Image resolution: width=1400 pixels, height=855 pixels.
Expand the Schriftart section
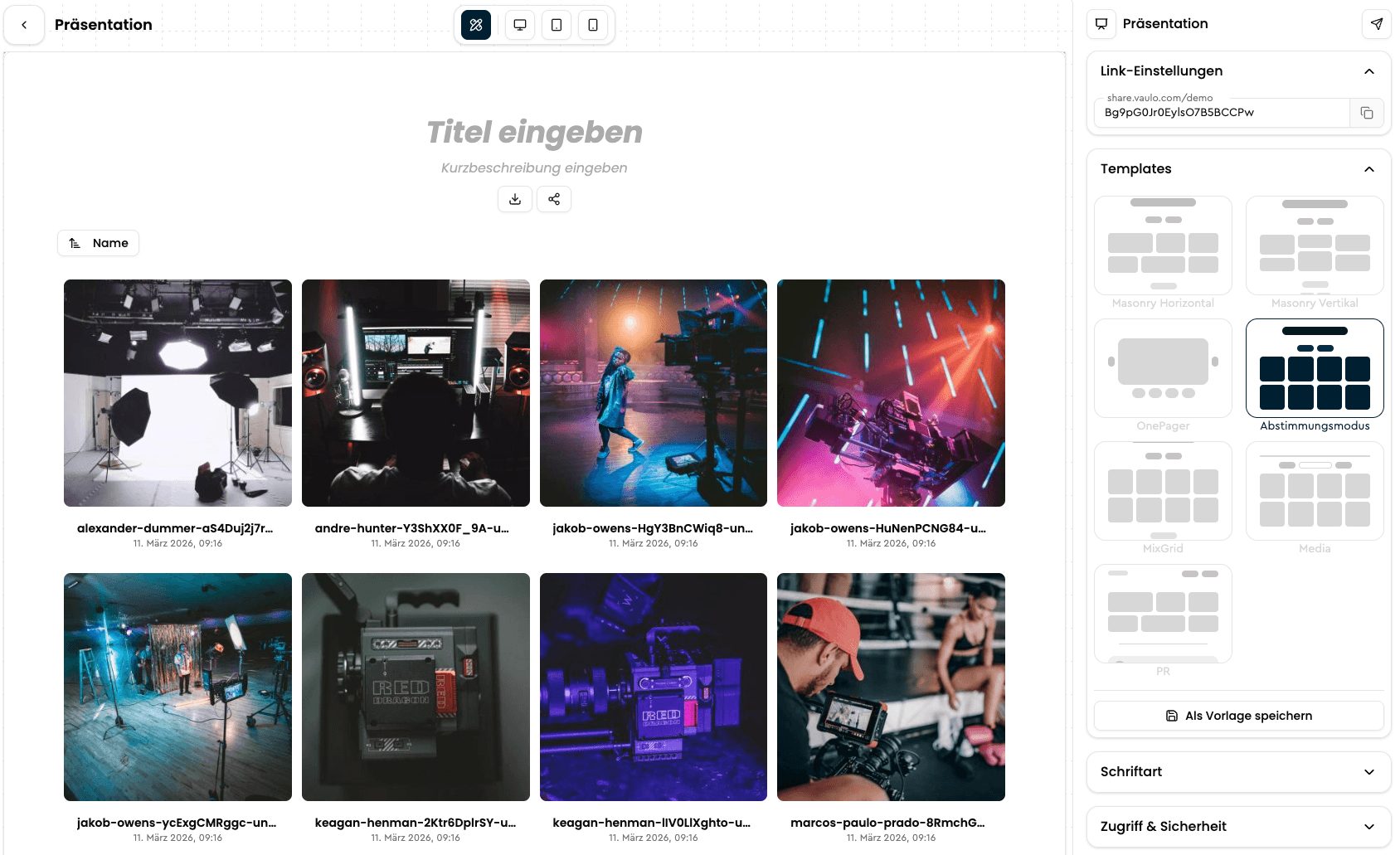1239,772
